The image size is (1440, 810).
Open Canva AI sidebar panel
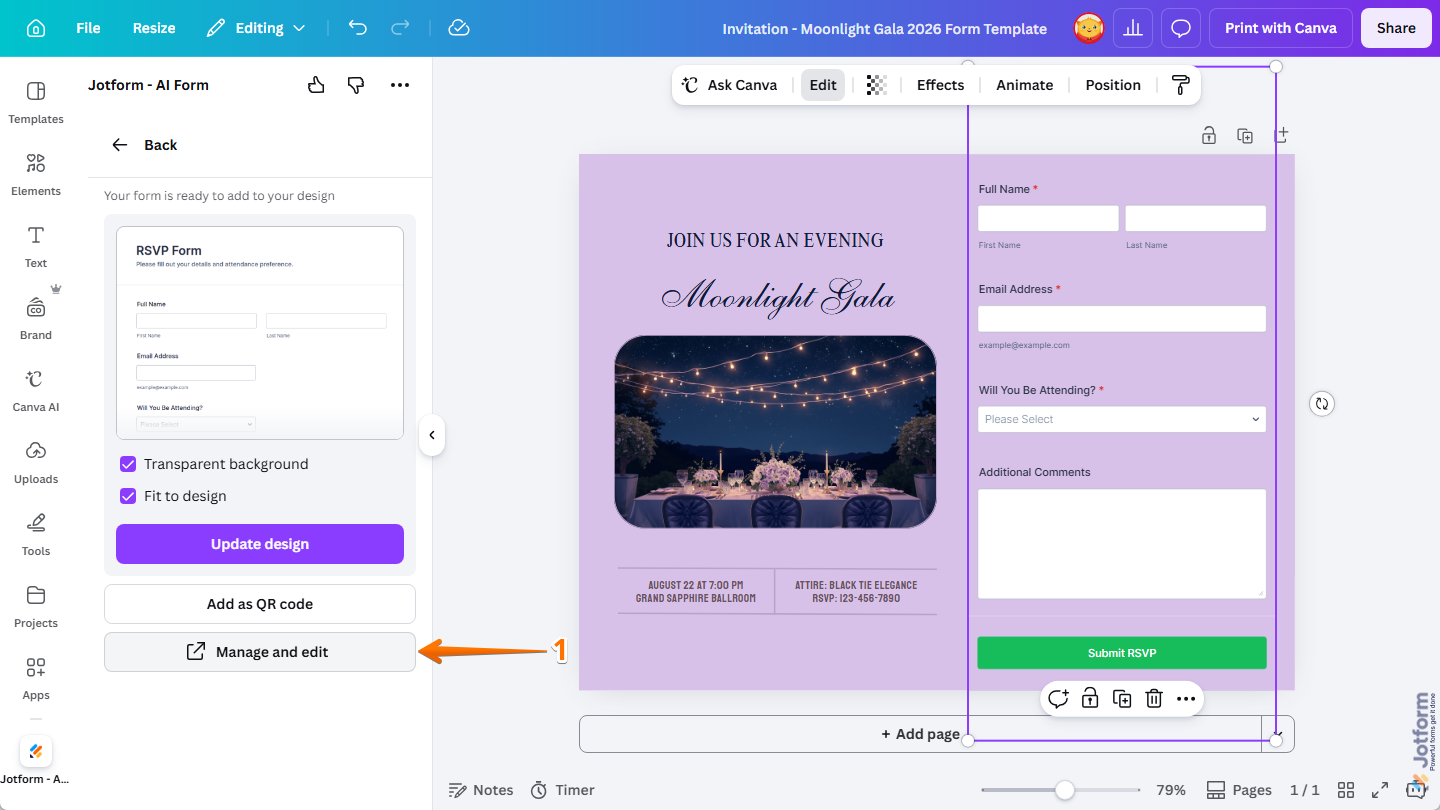pos(36,391)
